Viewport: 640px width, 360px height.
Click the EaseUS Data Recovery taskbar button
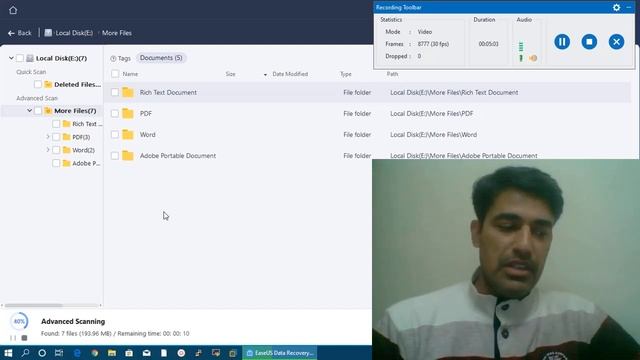pyautogui.click(x=280, y=353)
